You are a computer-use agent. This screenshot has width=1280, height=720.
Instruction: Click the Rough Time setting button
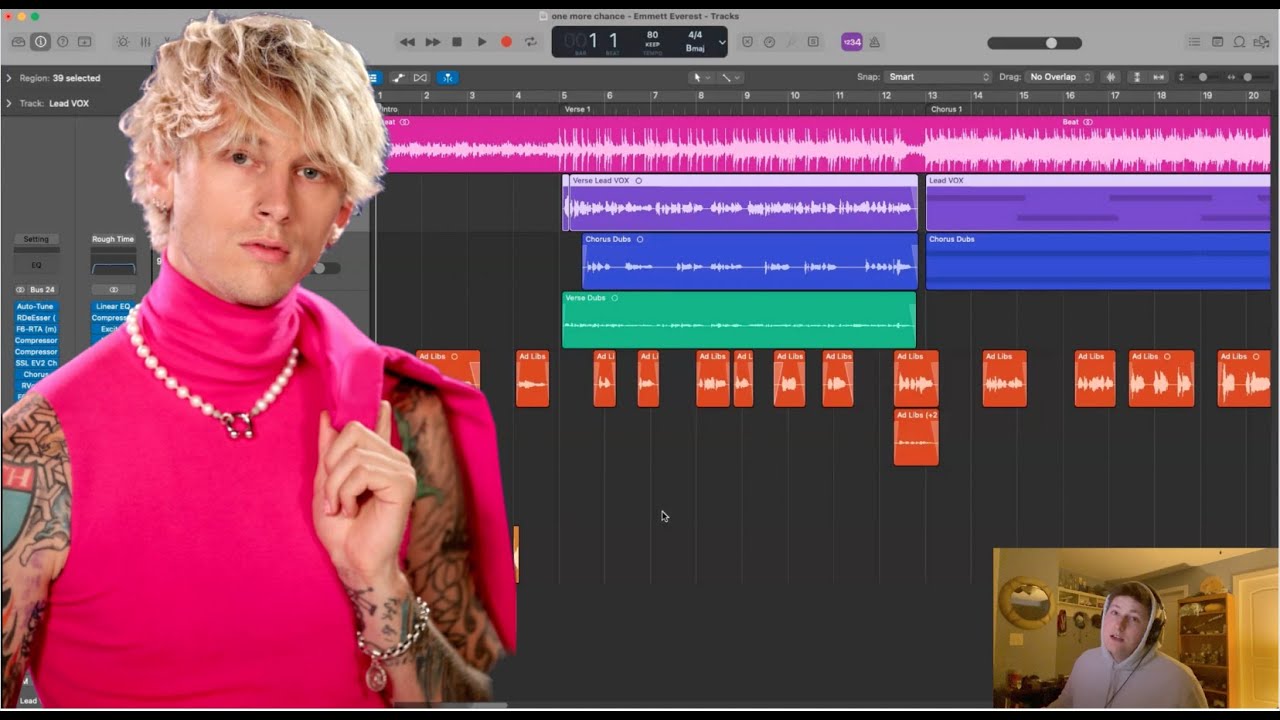click(x=113, y=239)
